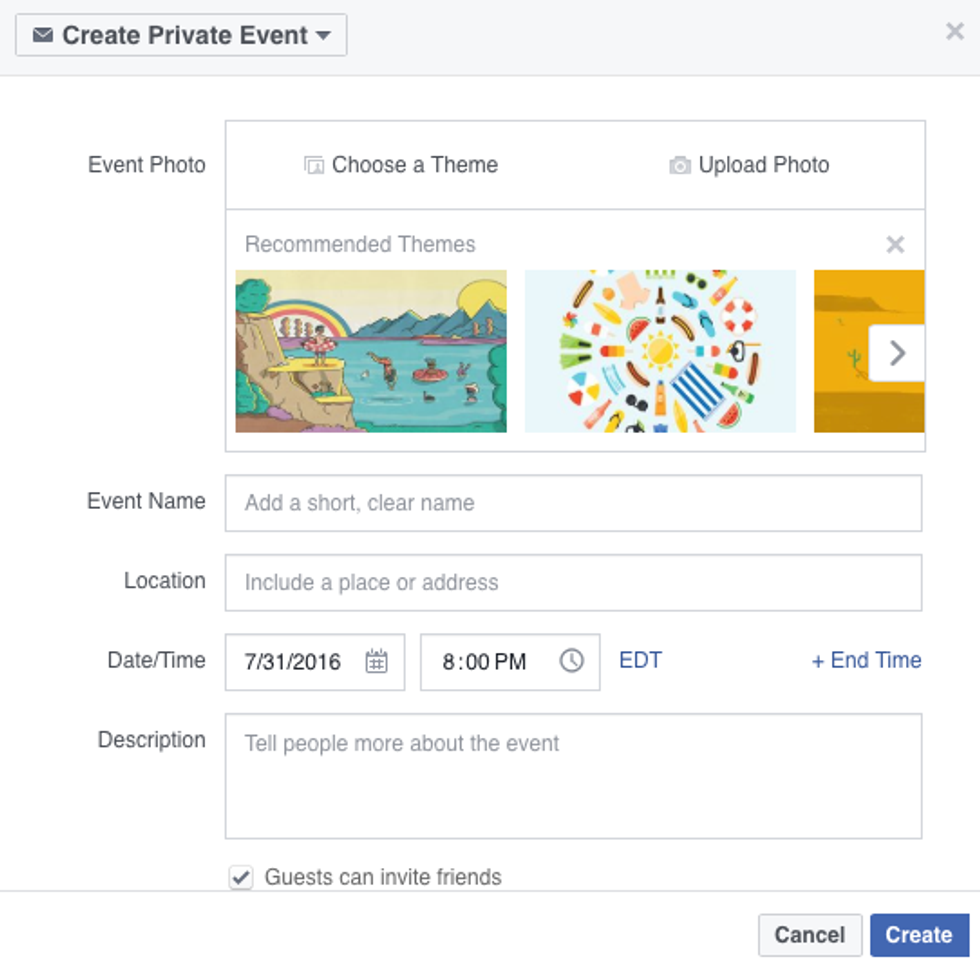This screenshot has width=980, height=973.
Task: Focus the Event Name input field
Action: (573, 503)
